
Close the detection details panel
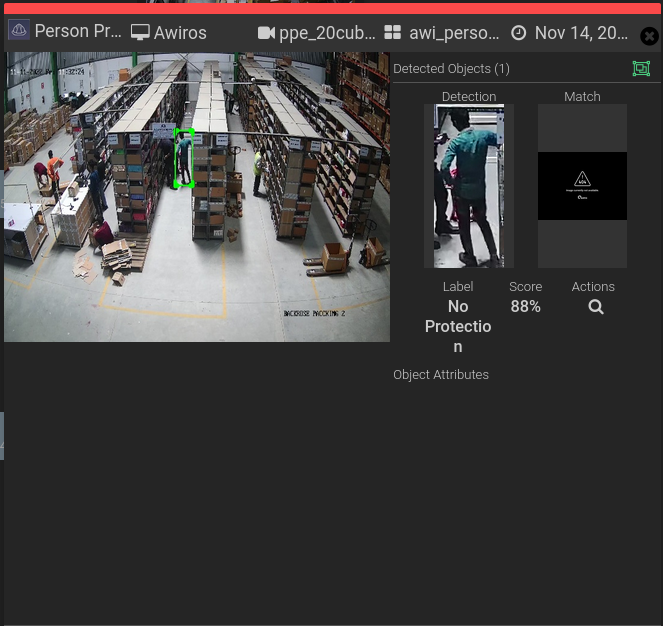tap(649, 36)
